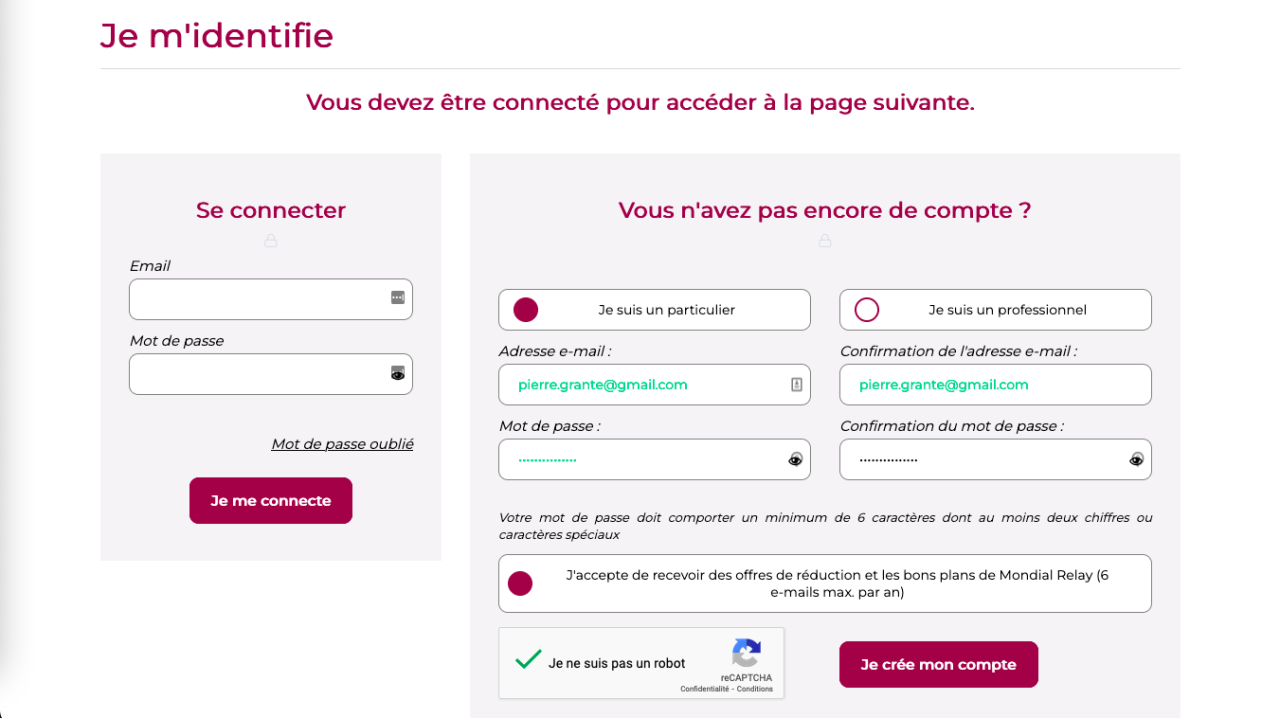Select 'Je suis un professionnel'
The image size is (1280, 718).
click(866, 309)
